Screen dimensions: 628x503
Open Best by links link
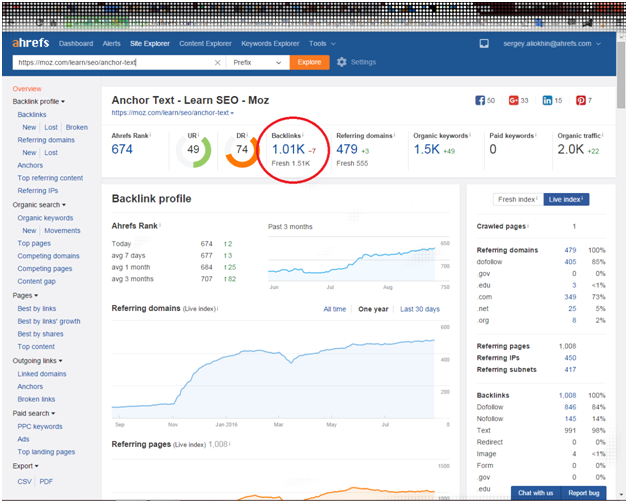37,309
